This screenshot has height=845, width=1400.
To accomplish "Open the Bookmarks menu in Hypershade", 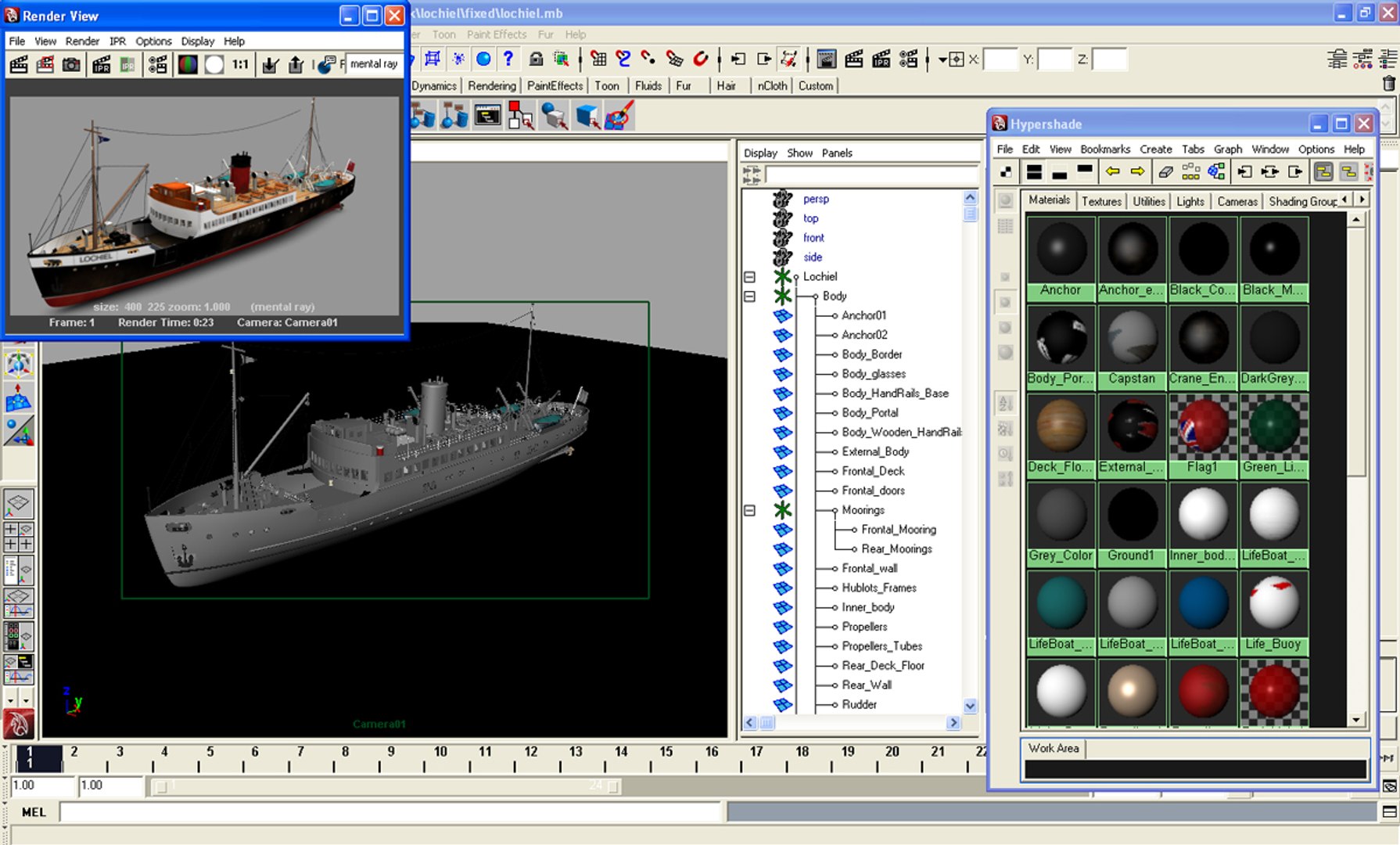I will click(x=1105, y=149).
